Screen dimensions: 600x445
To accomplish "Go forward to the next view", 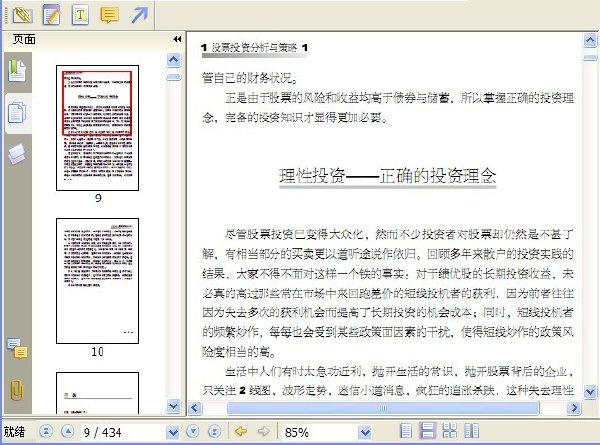I will click(263, 432).
